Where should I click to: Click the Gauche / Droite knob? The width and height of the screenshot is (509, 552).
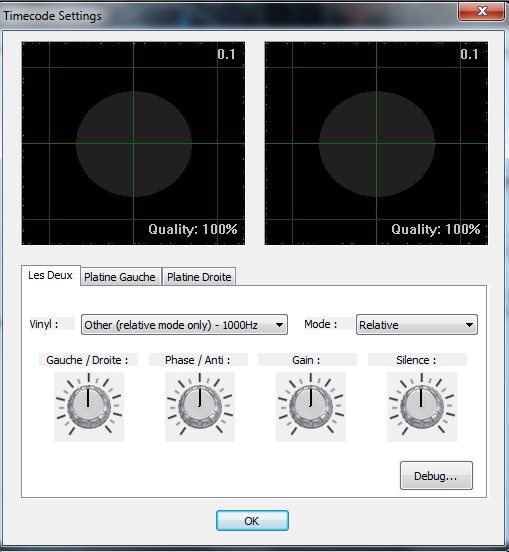point(89,407)
